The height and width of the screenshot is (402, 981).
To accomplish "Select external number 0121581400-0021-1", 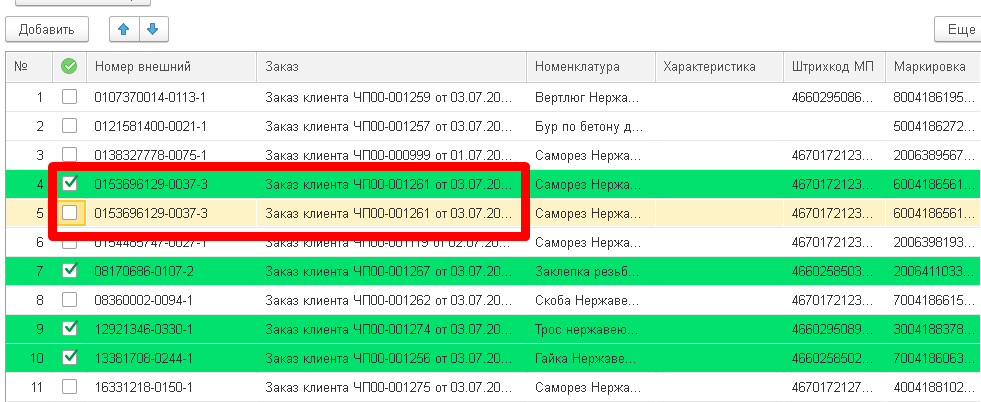I will [x=151, y=126].
